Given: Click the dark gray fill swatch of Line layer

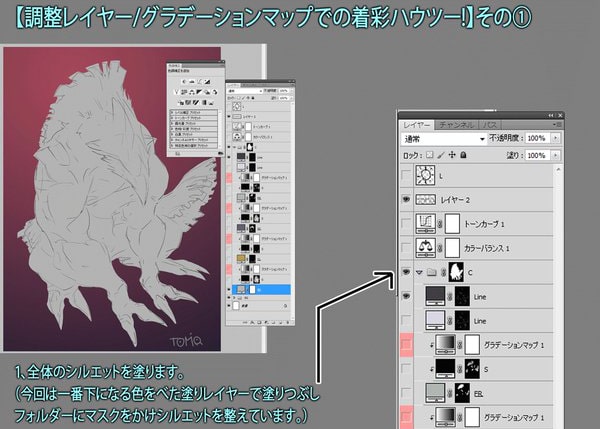Looking at the screenshot, I should click(435, 296).
